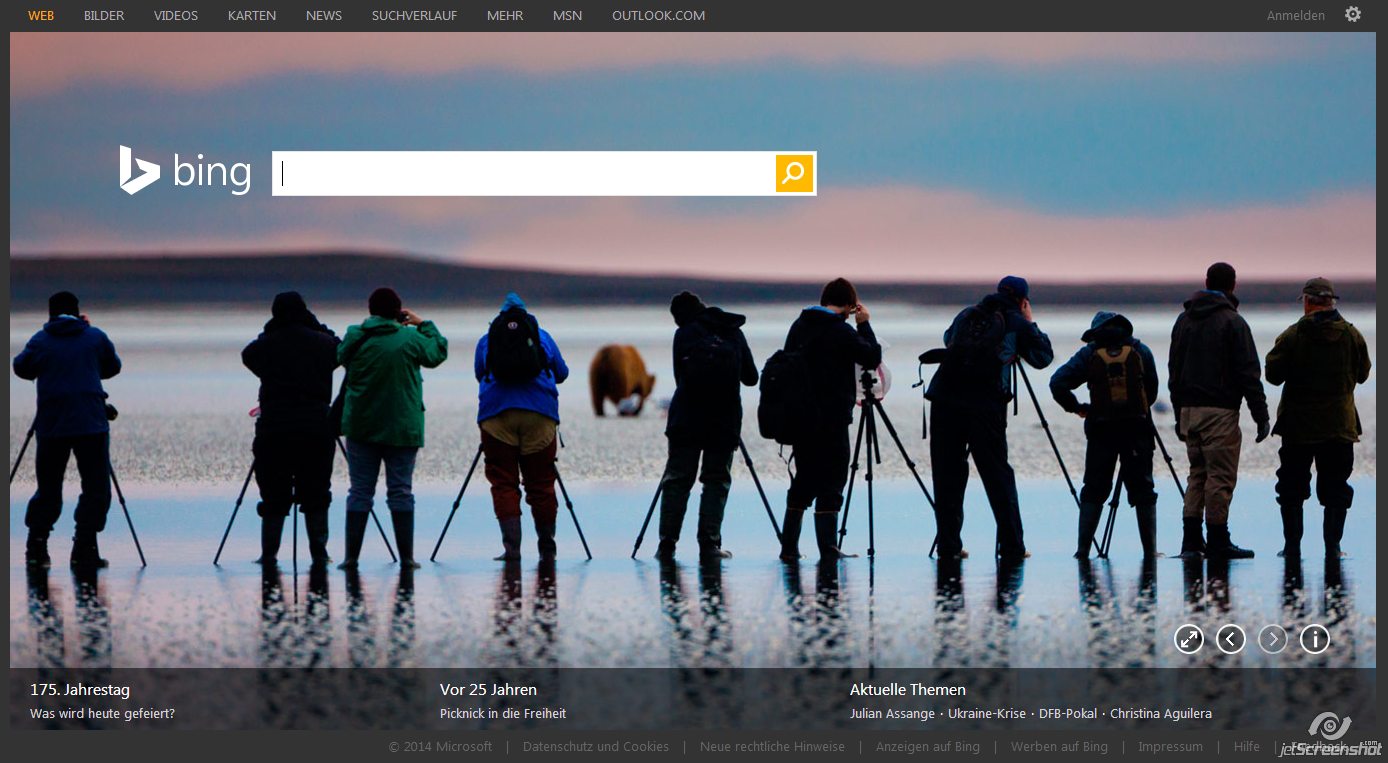
Task: Click the Julian Assange trending topic
Action: click(x=892, y=714)
